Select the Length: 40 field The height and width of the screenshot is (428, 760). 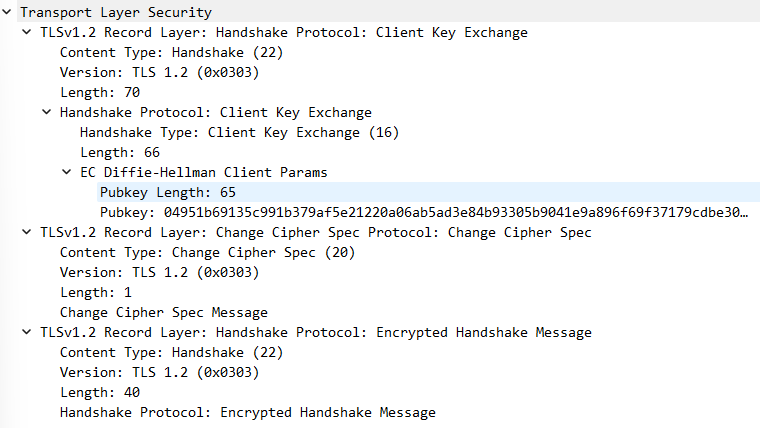tap(99, 393)
